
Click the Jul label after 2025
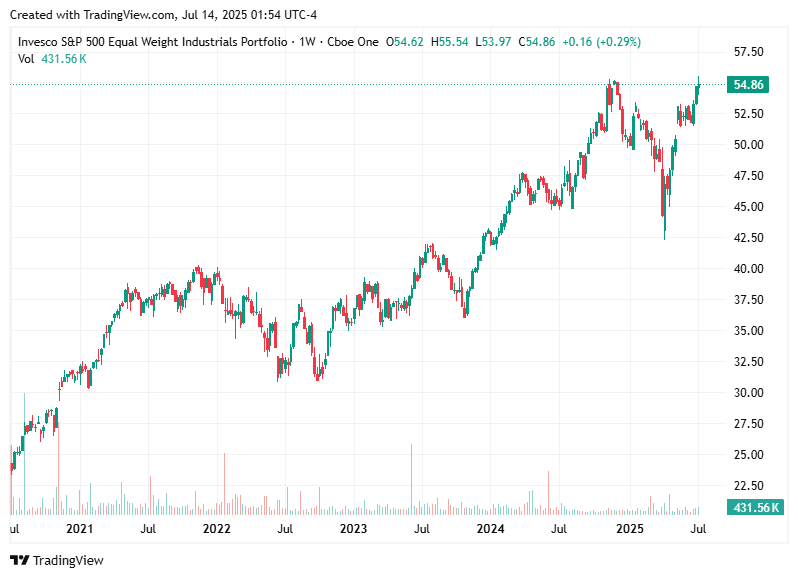pyautogui.click(x=698, y=529)
